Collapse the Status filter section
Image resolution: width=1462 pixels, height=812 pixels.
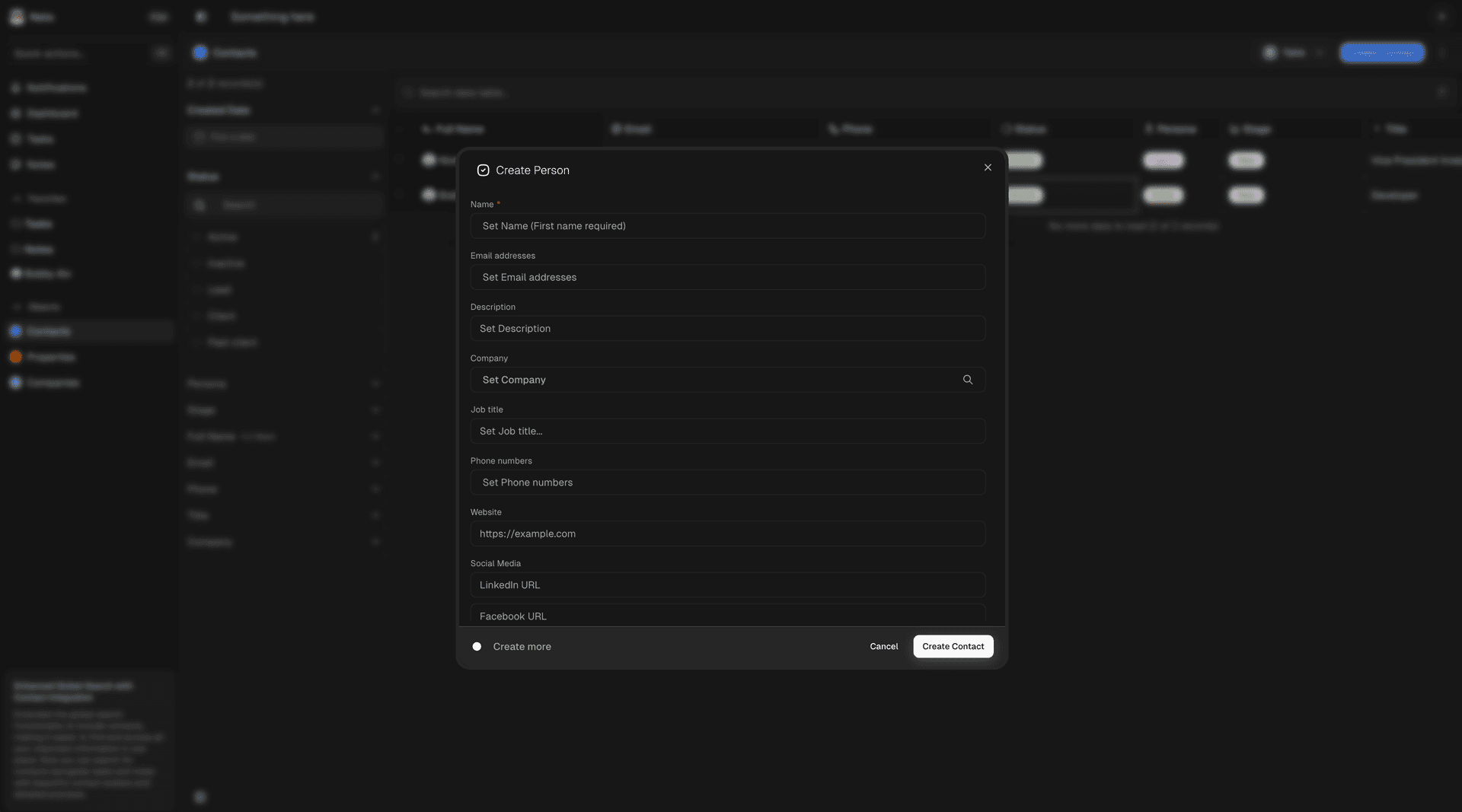[x=375, y=176]
